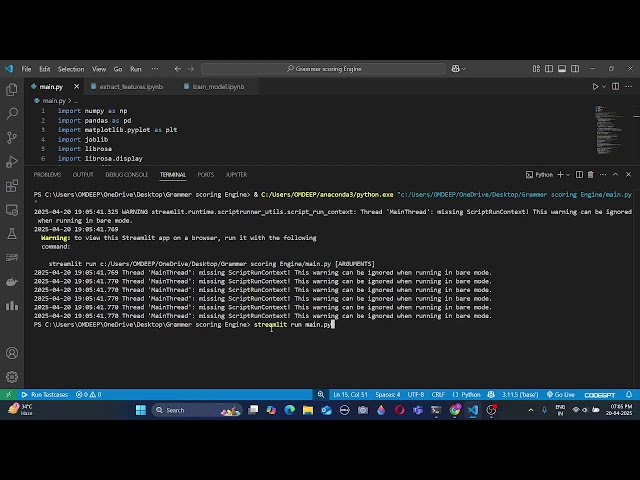Open Remote Explorer in activity bar
This screenshot has height=480, width=640.
coord(12,210)
